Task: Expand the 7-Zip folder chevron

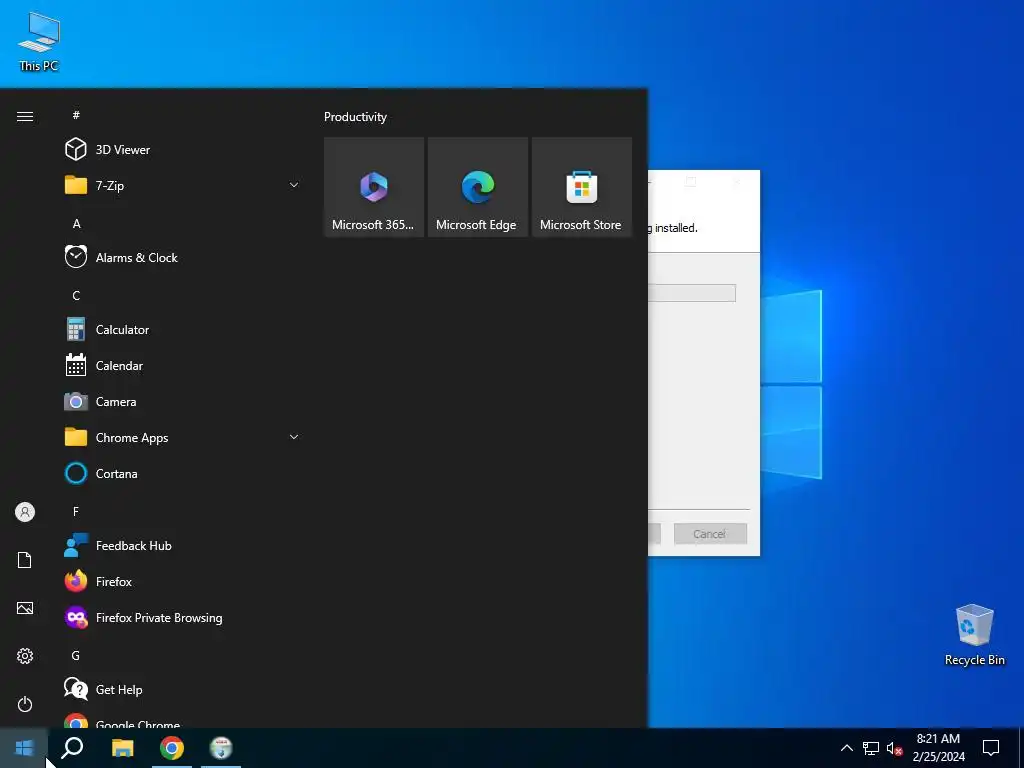Action: point(294,185)
